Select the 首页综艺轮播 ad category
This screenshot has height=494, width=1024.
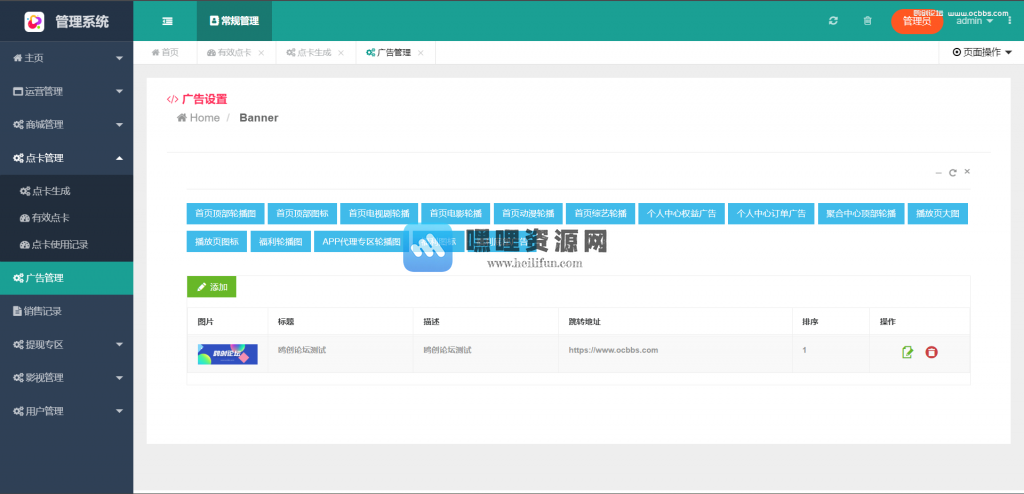click(x=600, y=214)
